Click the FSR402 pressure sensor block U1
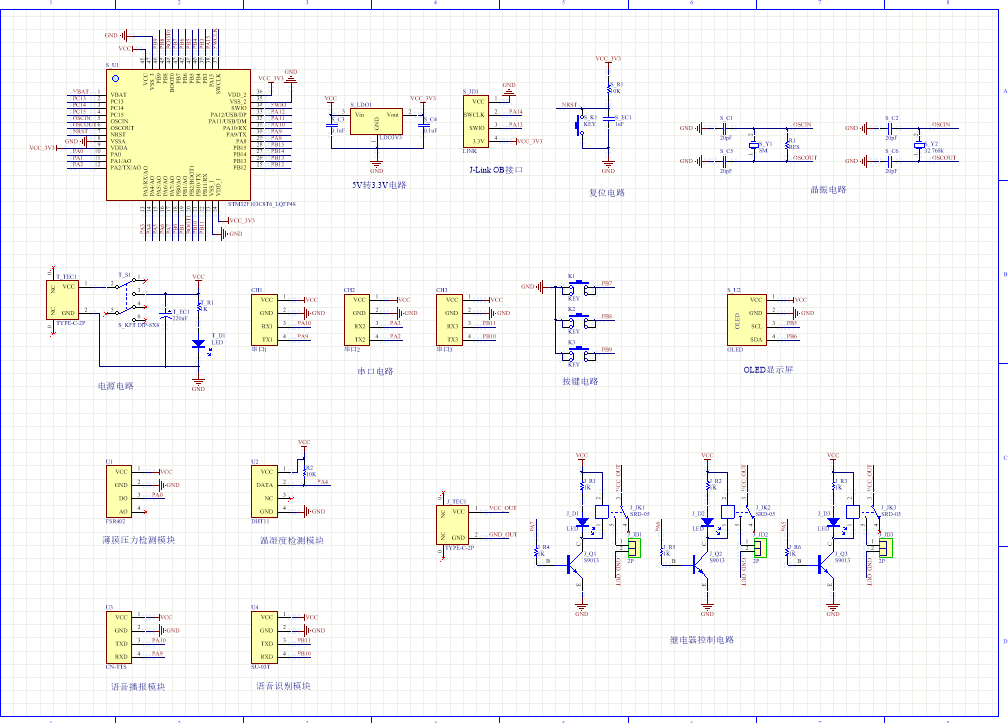Image resolution: width=1008 pixels, height=723 pixels. pyautogui.click(x=120, y=490)
